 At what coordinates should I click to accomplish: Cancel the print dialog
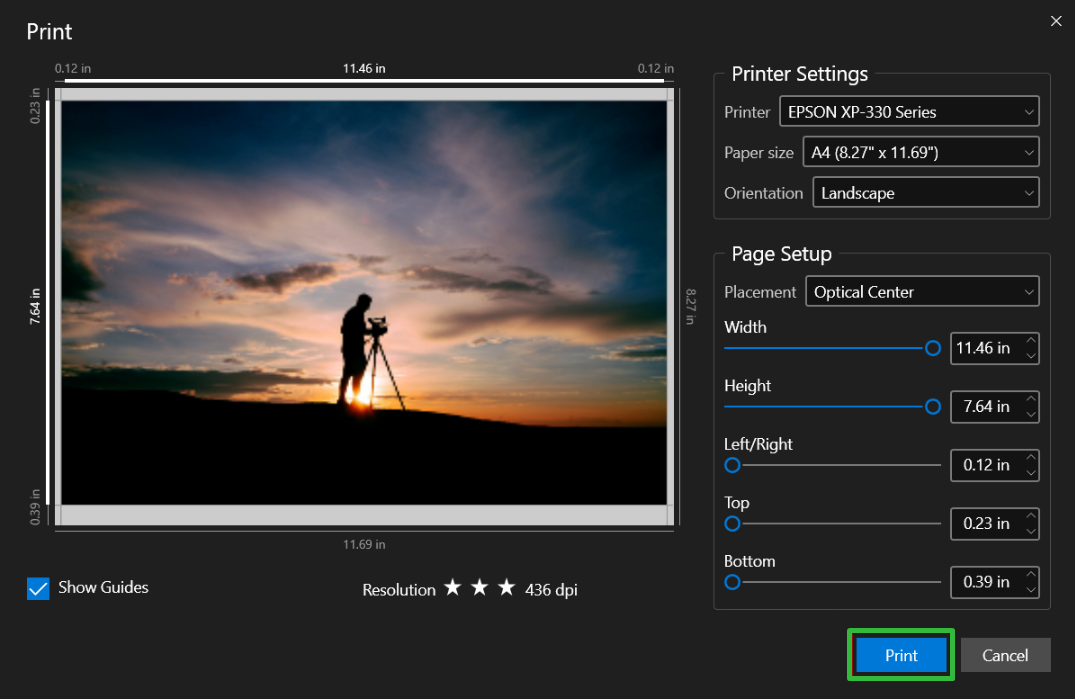(1005, 655)
